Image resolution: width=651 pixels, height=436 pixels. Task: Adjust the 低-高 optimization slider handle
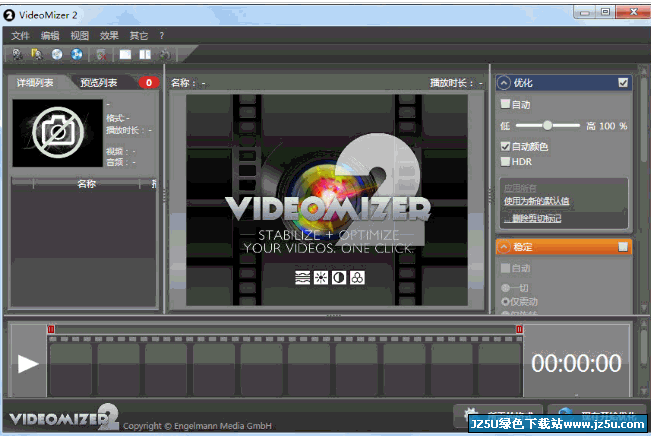(x=548, y=125)
